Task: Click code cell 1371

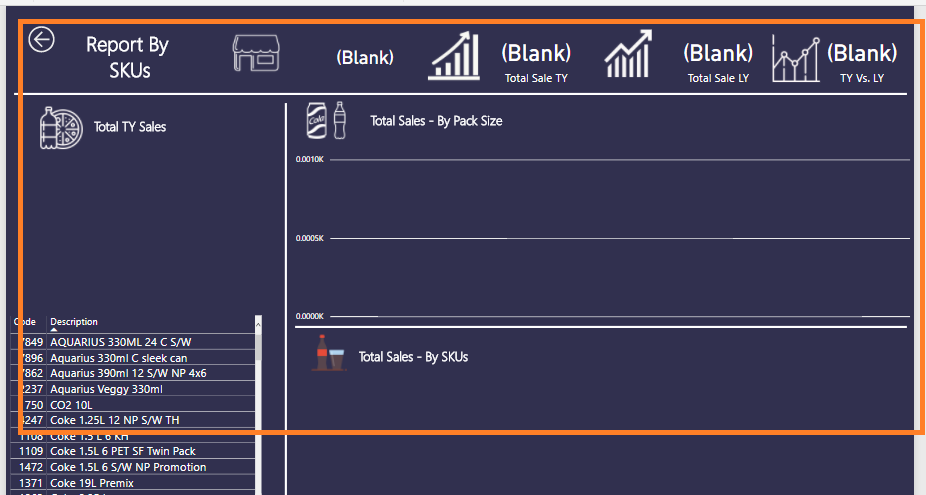Action: coord(31,483)
